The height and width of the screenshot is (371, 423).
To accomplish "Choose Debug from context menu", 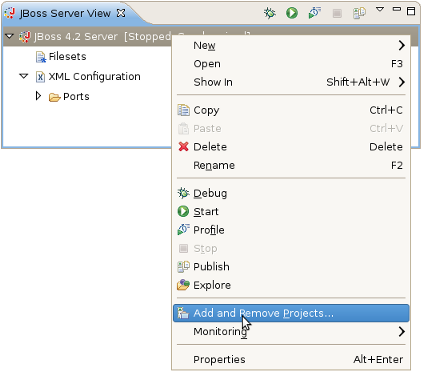I will pyautogui.click(x=291, y=193).
